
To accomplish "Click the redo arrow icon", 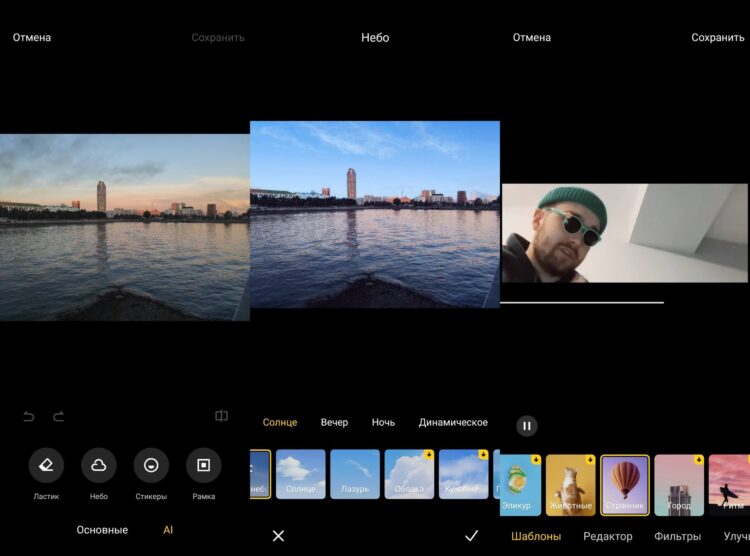I will [59, 416].
